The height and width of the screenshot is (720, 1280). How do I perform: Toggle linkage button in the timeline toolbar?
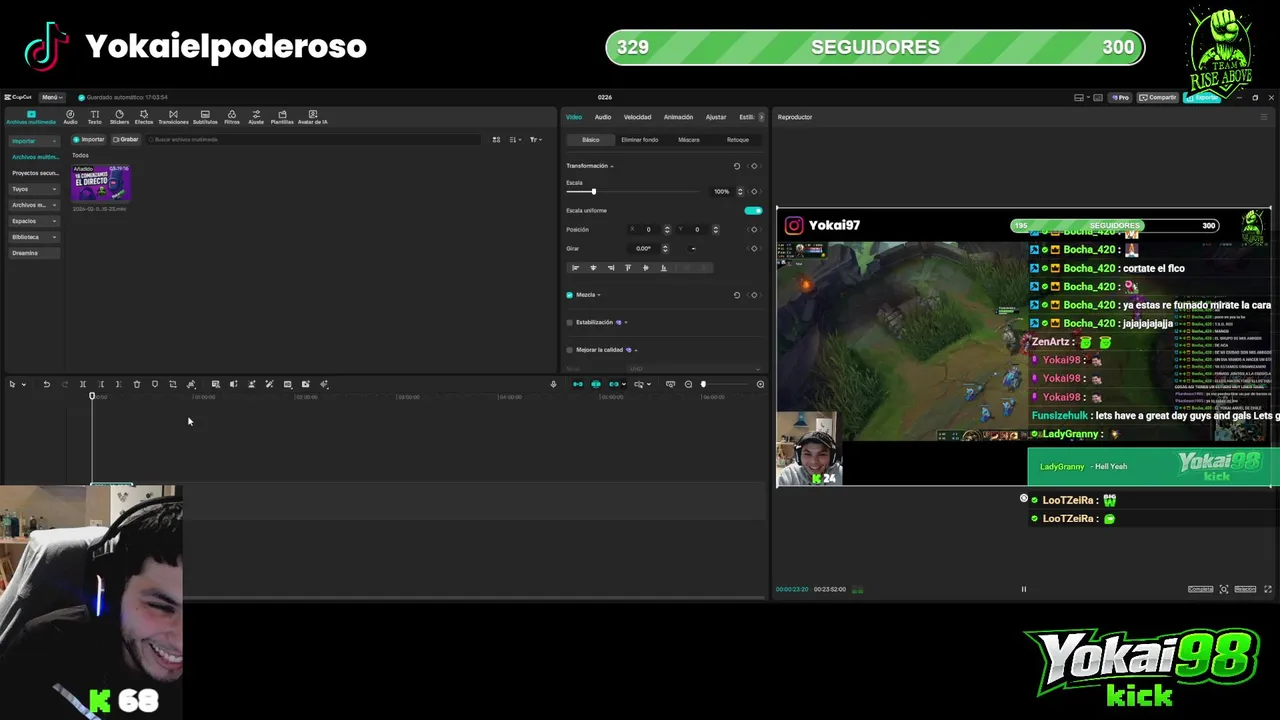(x=614, y=384)
